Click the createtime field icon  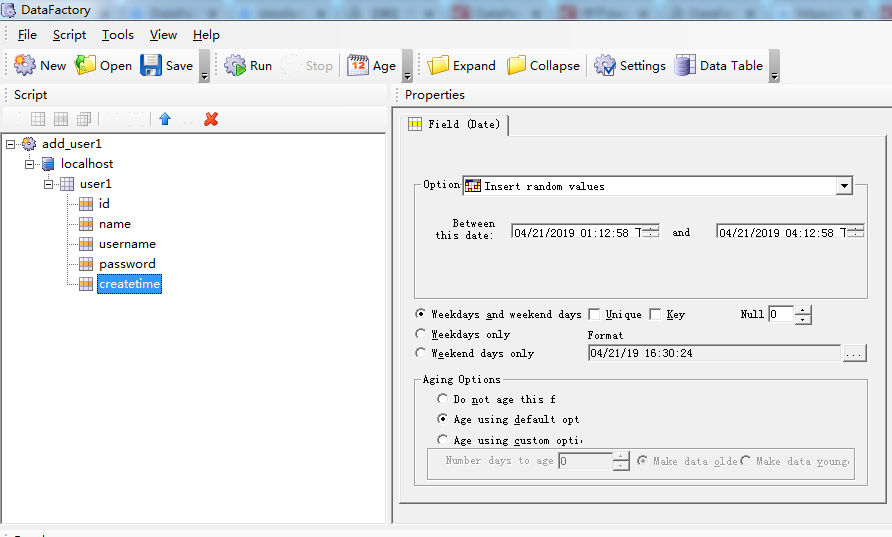pyautogui.click(x=86, y=284)
